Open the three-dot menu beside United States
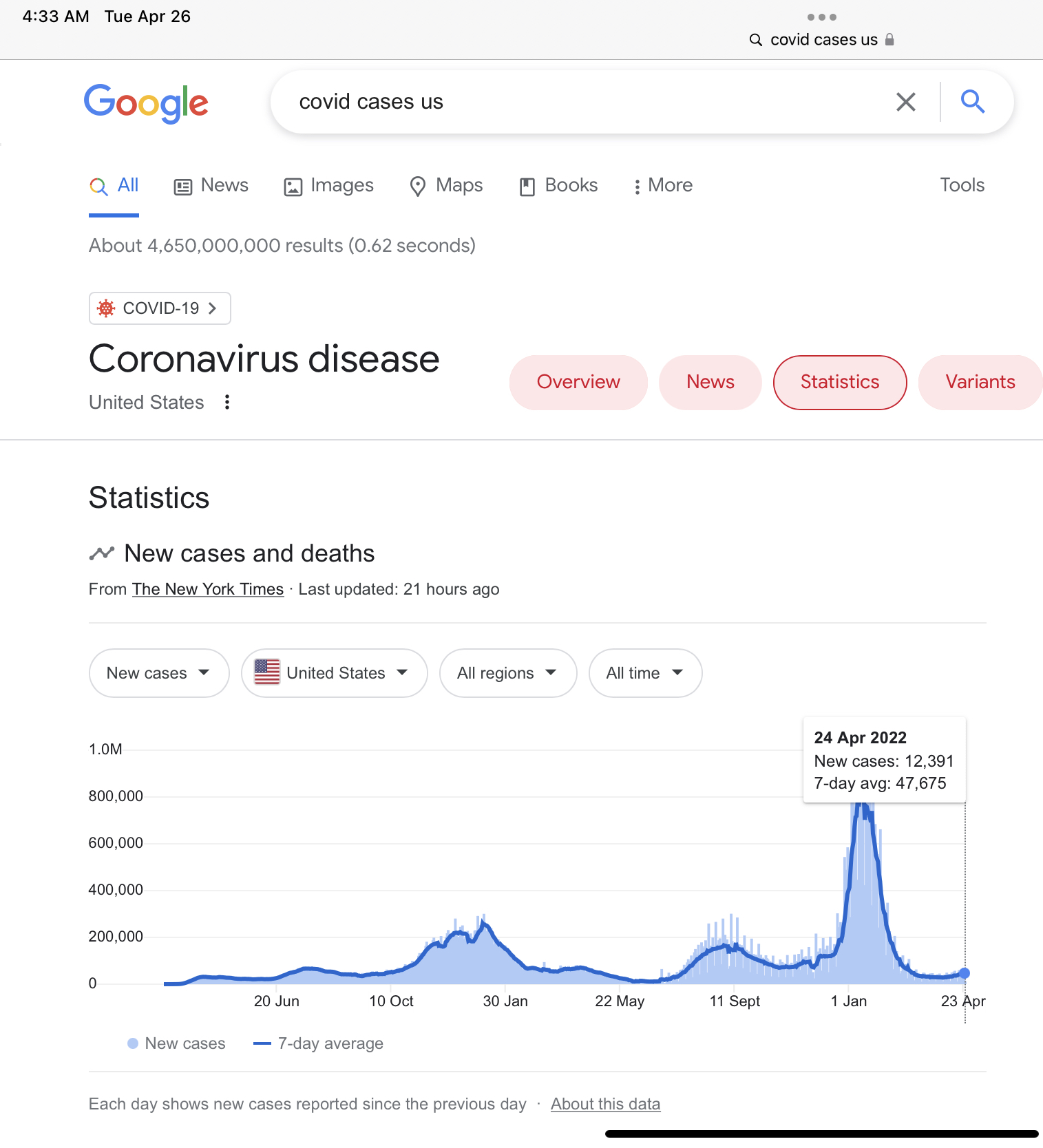Image resolution: width=1043 pixels, height=1148 pixels. click(x=227, y=402)
